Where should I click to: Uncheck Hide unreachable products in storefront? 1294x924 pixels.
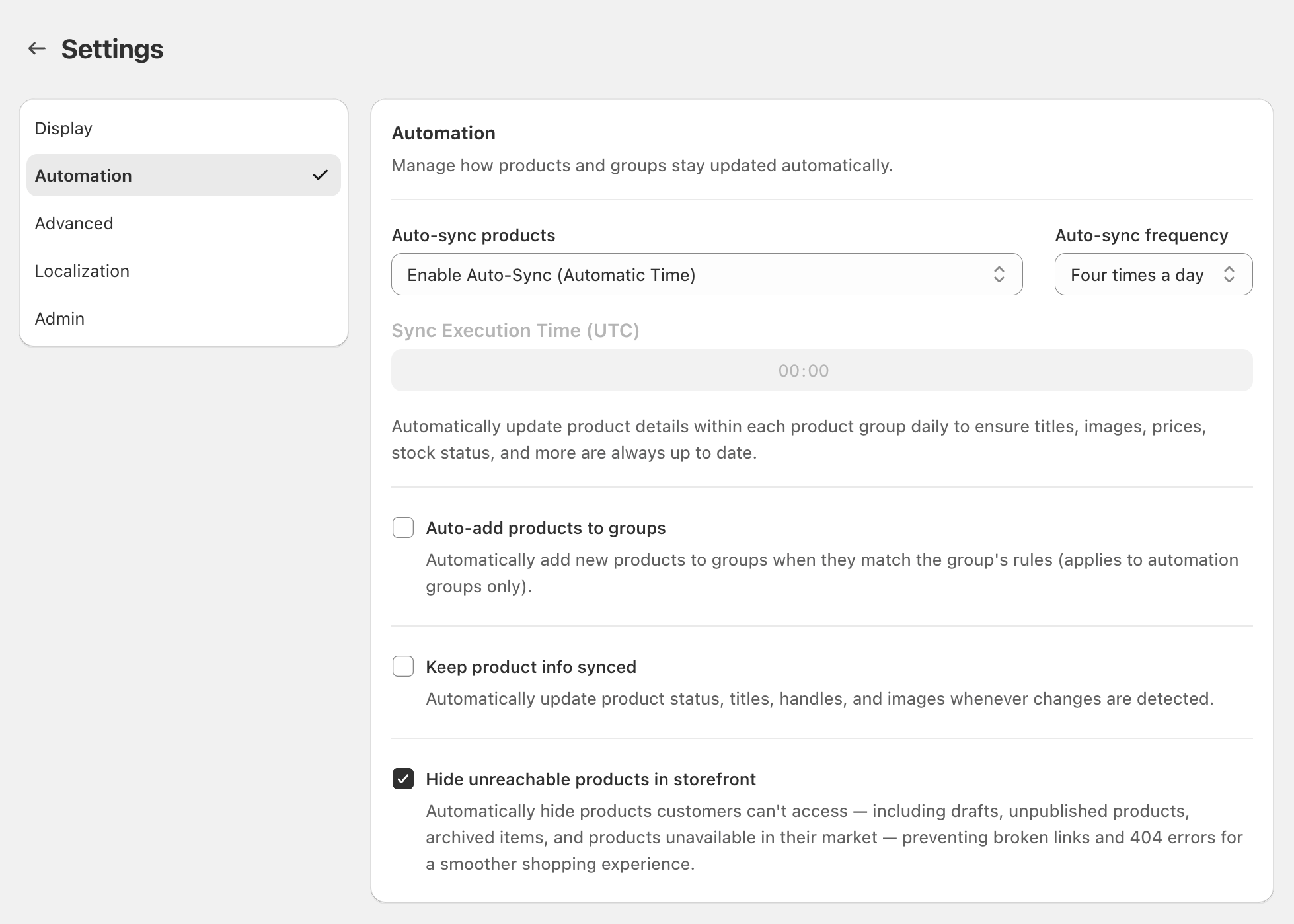pyautogui.click(x=403, y=779)
